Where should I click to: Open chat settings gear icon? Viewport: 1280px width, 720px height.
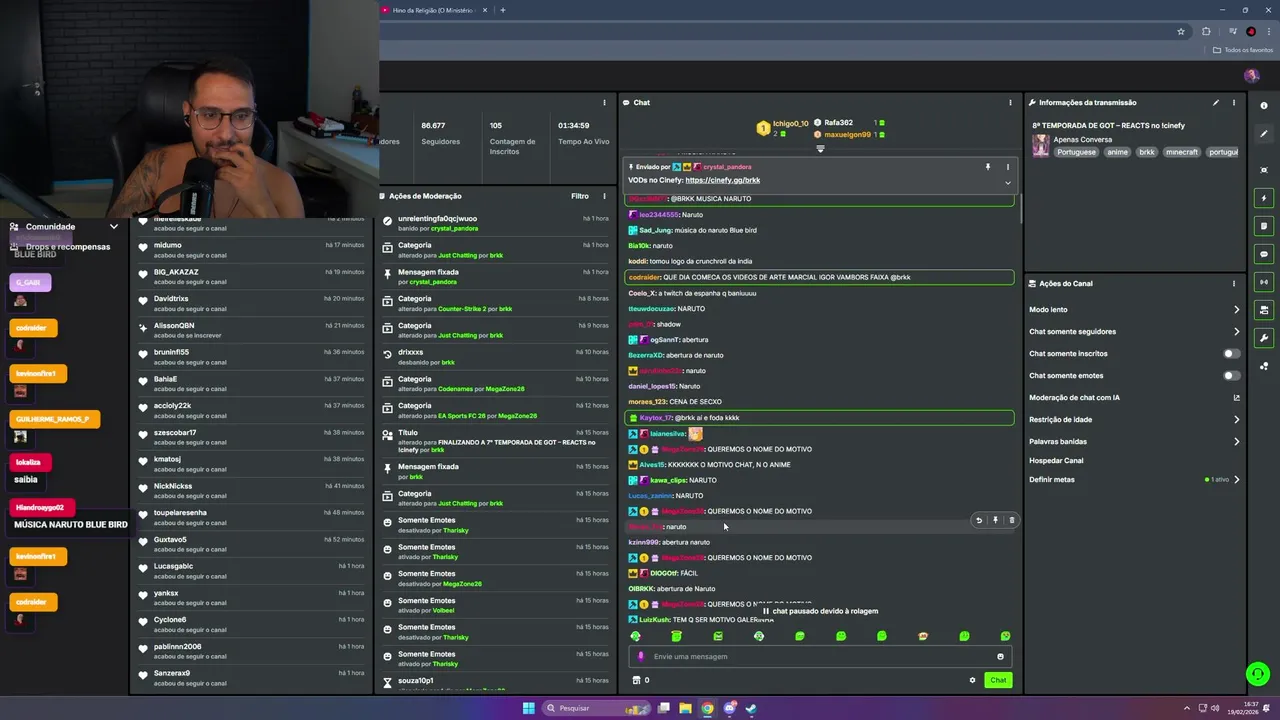[x=972, y=680]
